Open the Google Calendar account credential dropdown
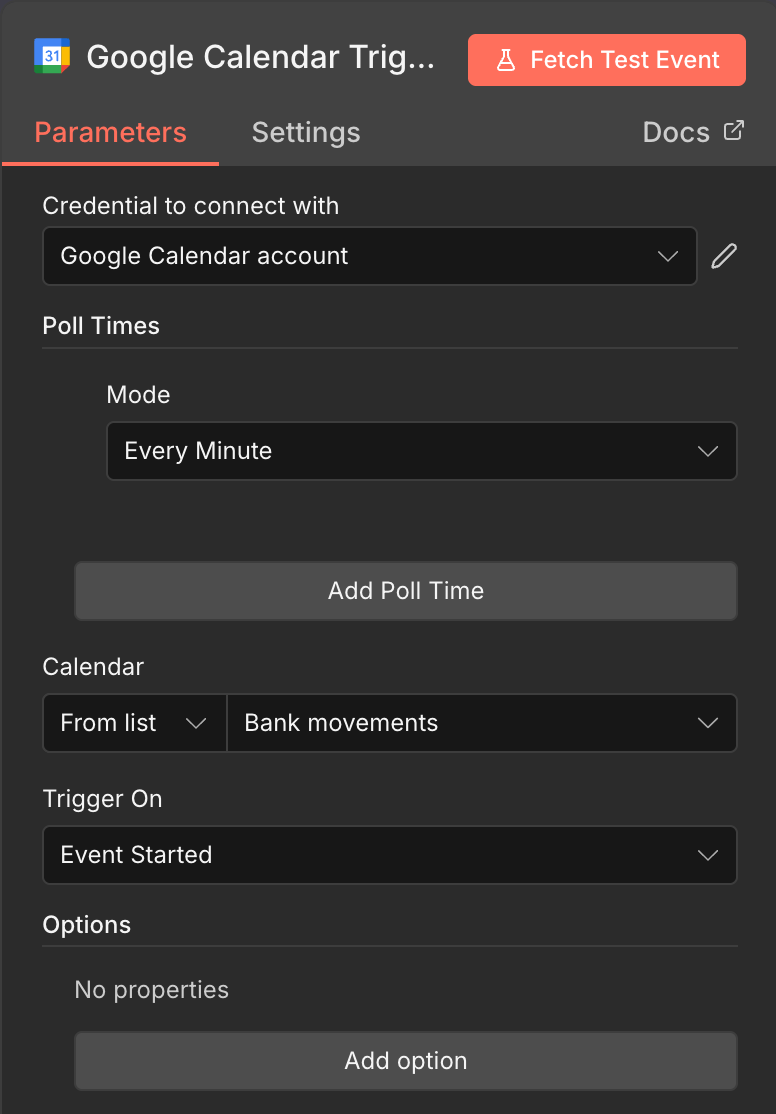 click(369, 256)
